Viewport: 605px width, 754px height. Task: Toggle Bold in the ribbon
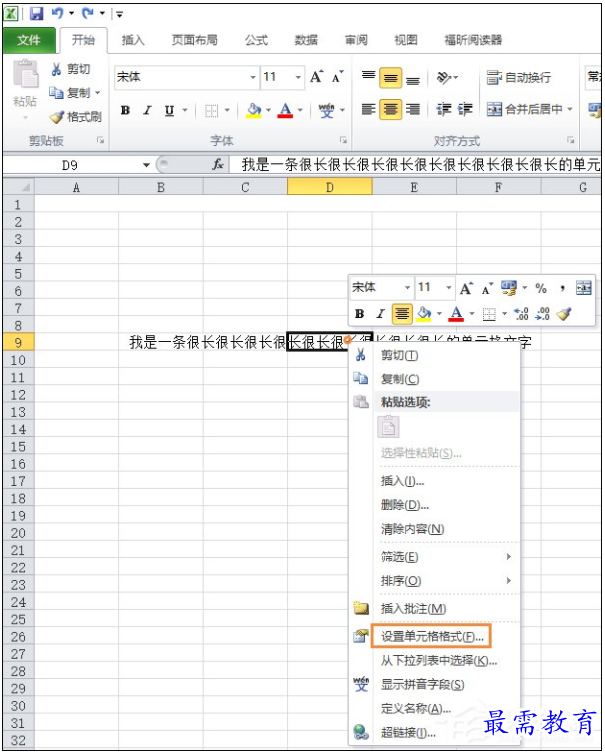[x=126, y=110]
